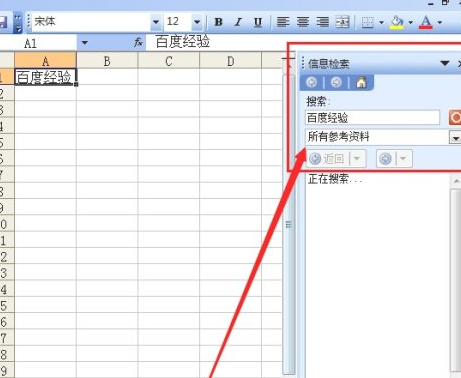461x378 pixels.
Task: Go forward in Research pane navigation
Action: (x=336, y=82)
